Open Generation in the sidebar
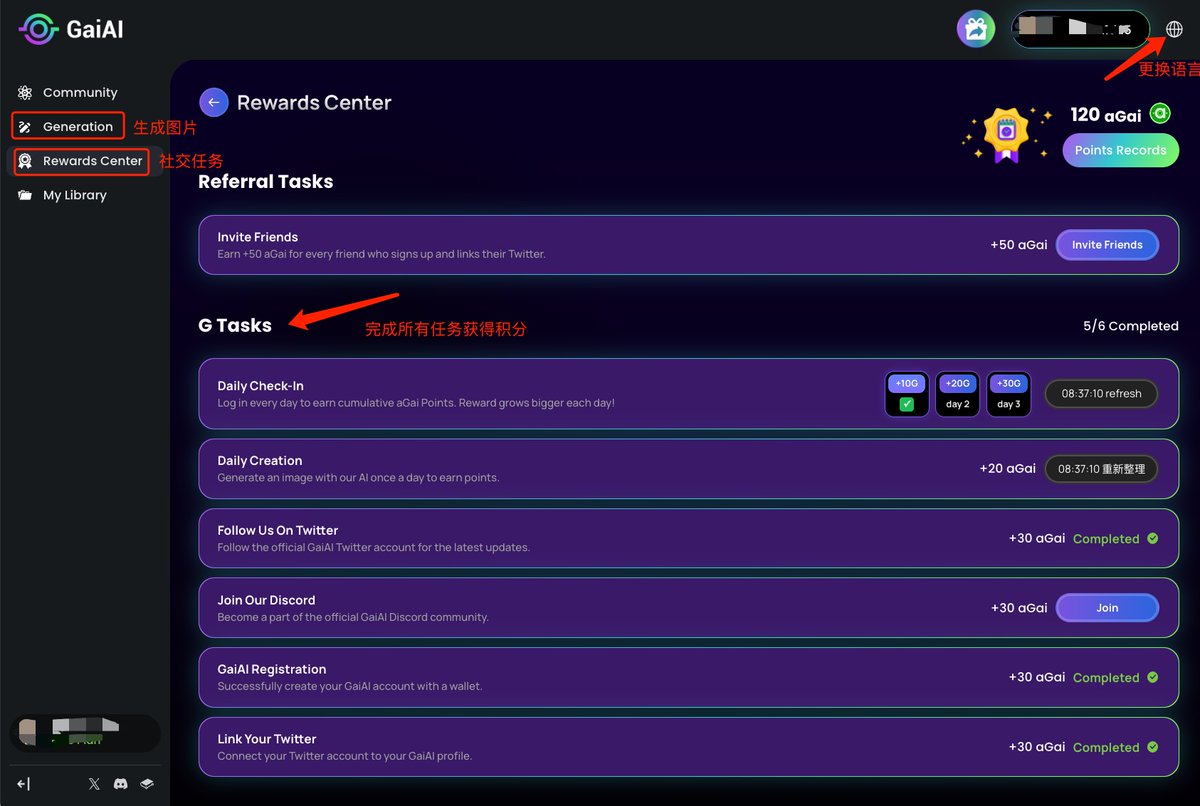This screenshot has width=1200, height=806. [78, 127]
